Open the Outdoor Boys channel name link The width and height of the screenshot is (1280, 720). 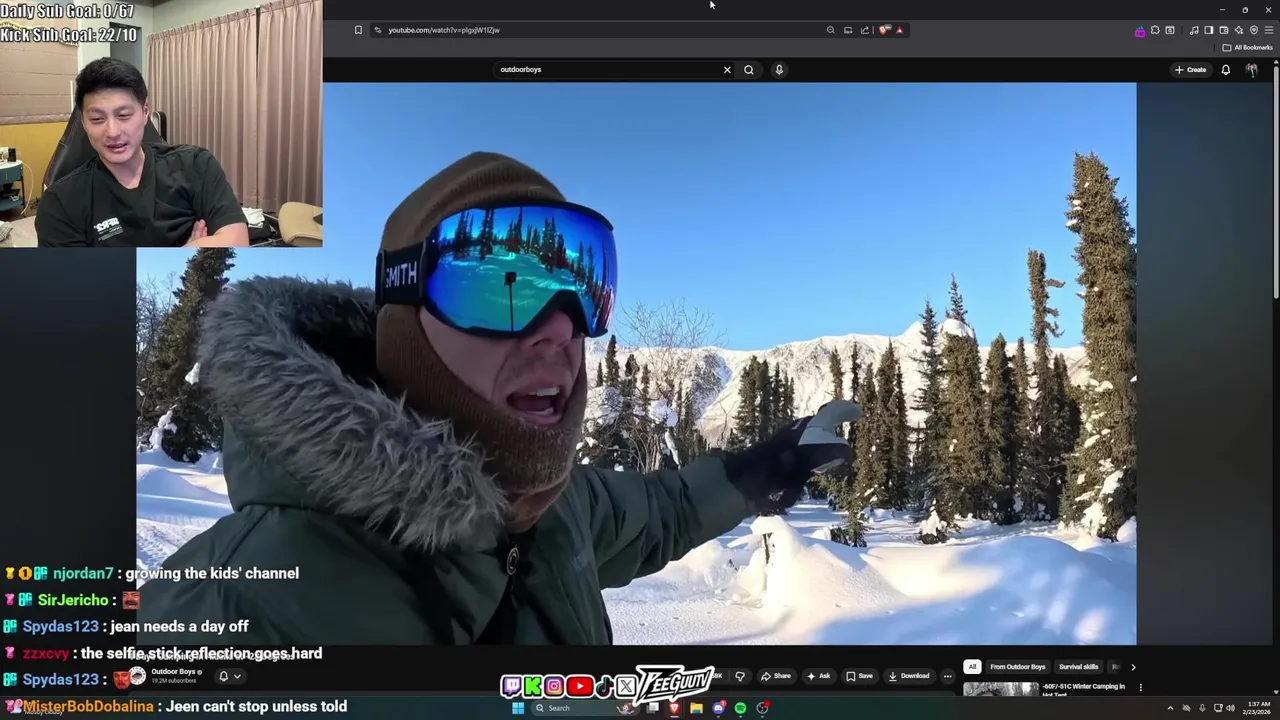(174, 672)
